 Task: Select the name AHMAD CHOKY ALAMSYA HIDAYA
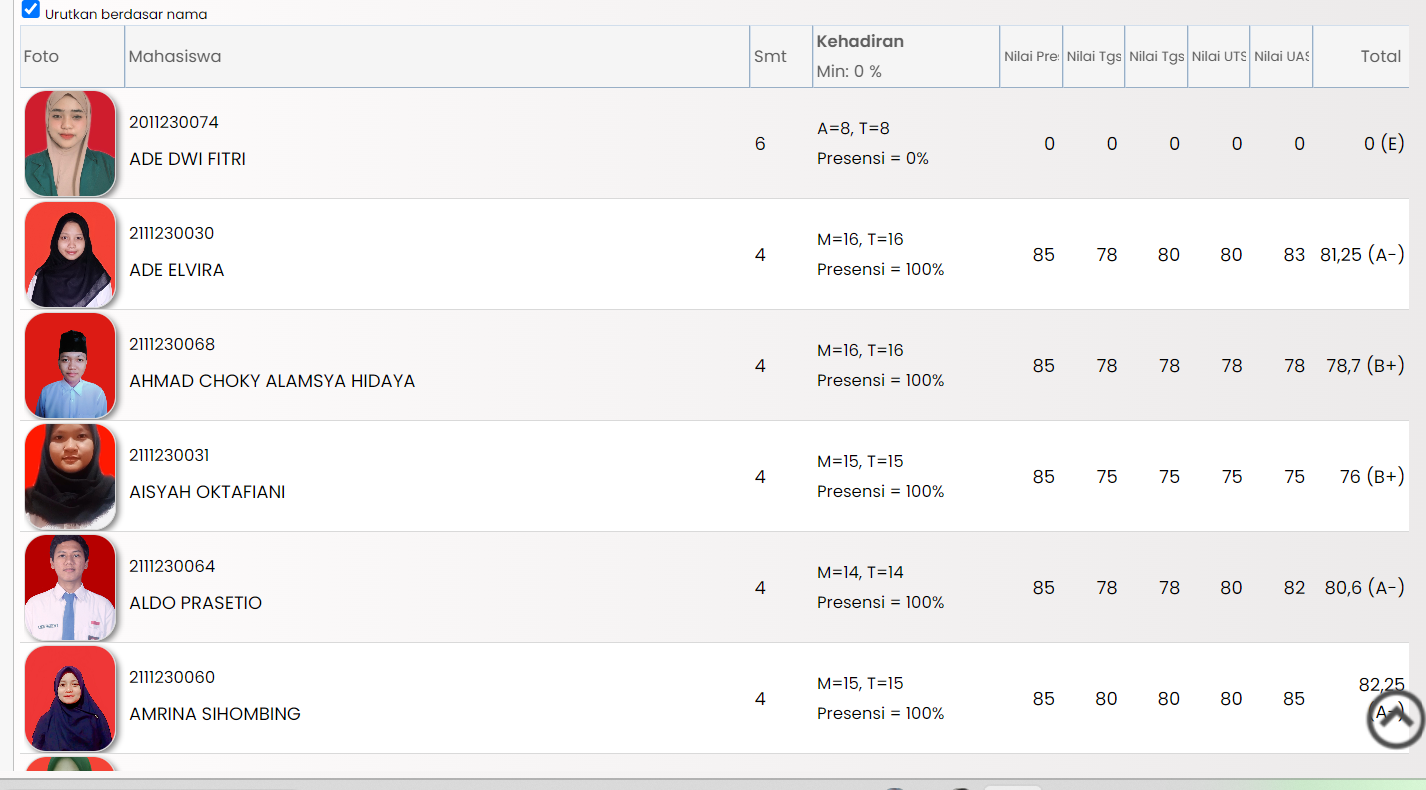[272, 381]
